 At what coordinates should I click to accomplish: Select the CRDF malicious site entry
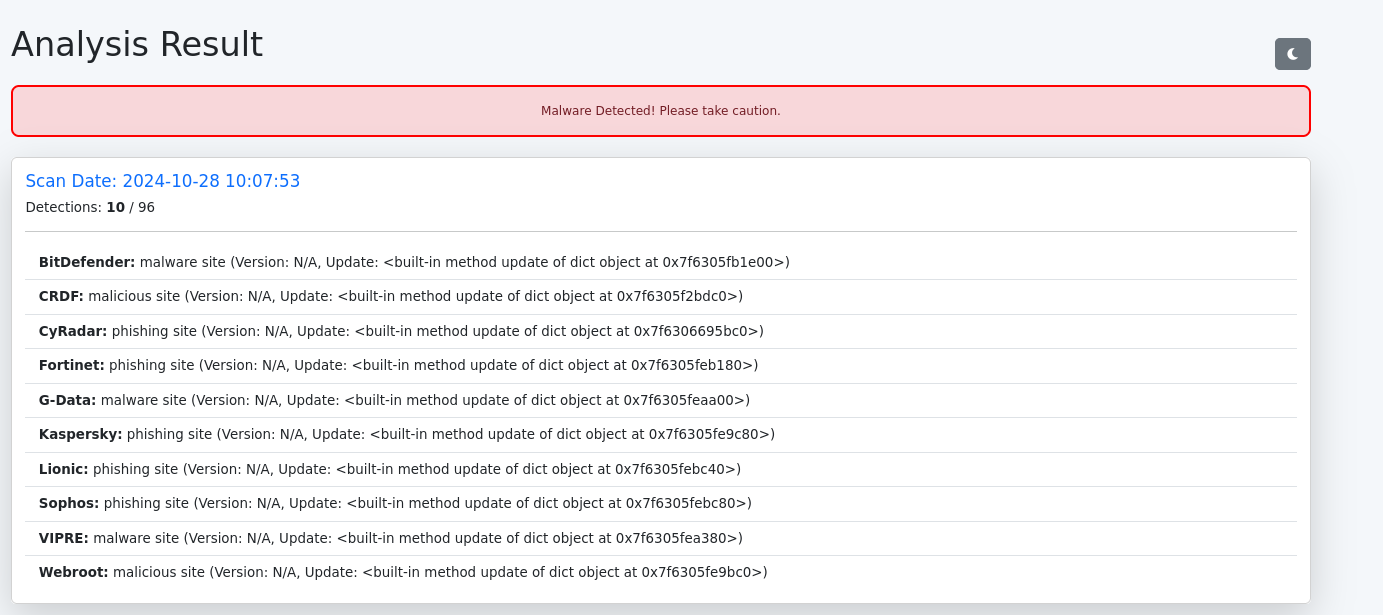pyautogui.click(x=390, y=296)
